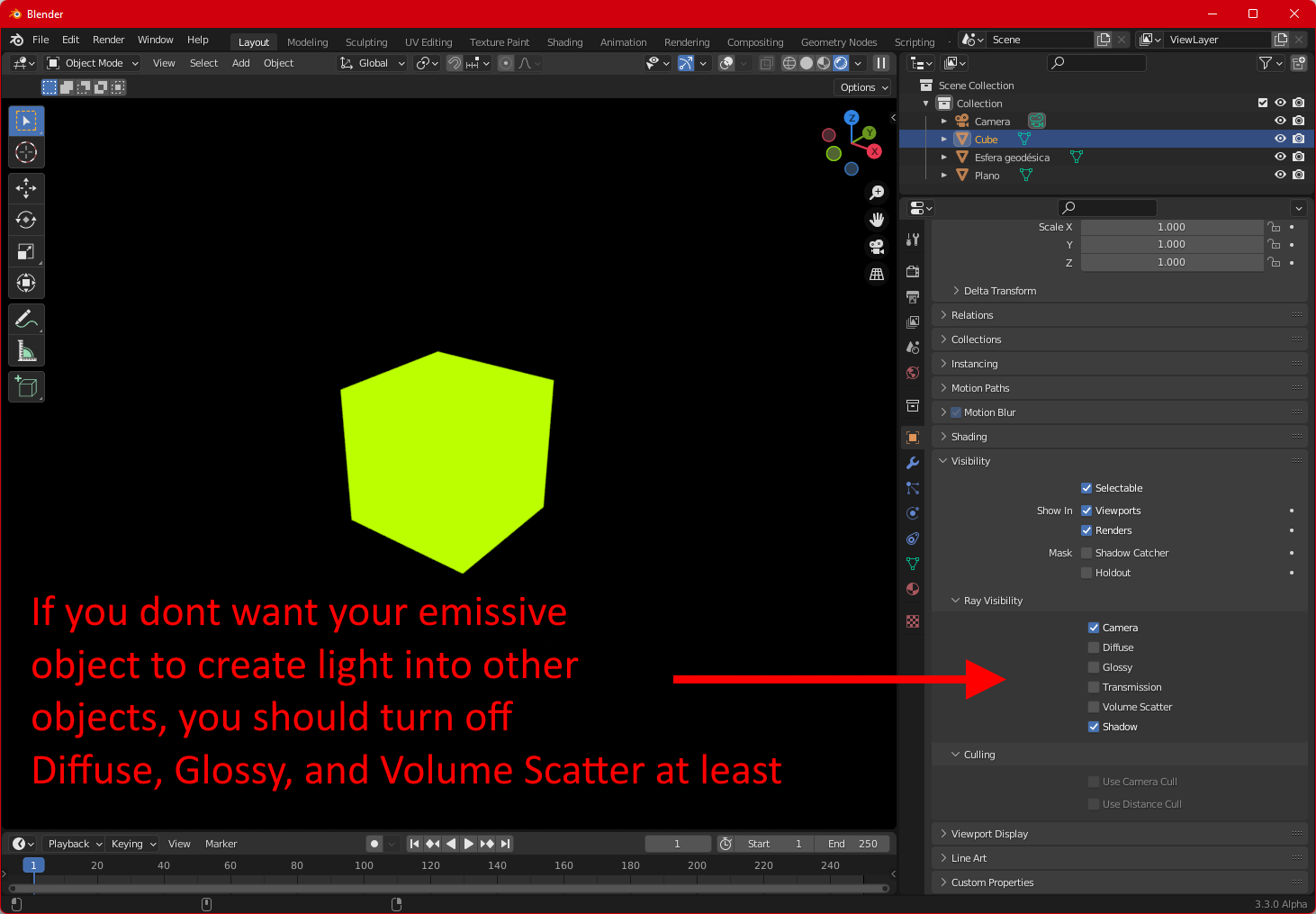Click the timeline End frame field

852,844
